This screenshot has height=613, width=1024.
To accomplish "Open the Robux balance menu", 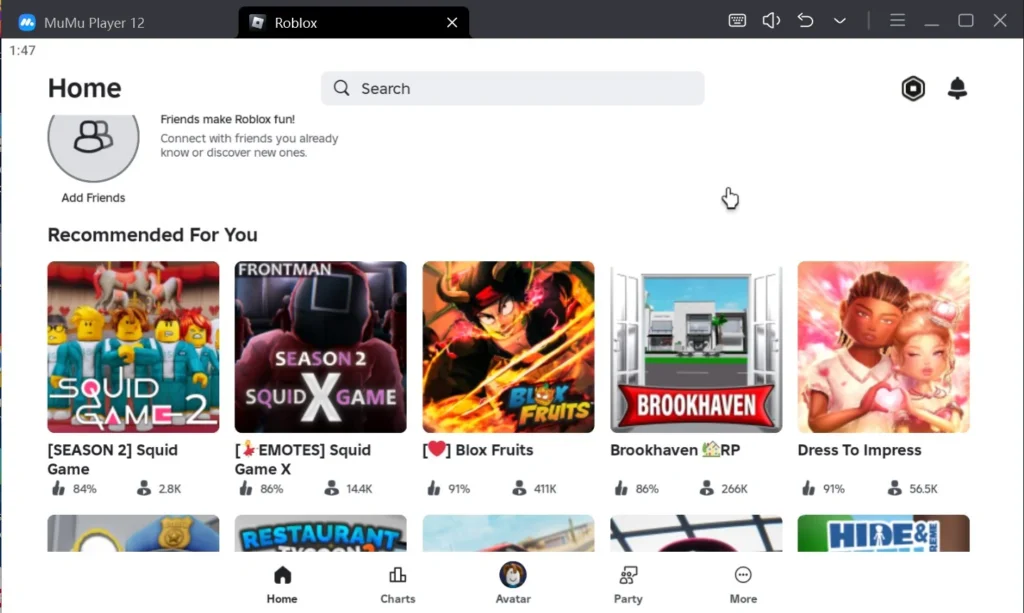I will coord(913,88).
